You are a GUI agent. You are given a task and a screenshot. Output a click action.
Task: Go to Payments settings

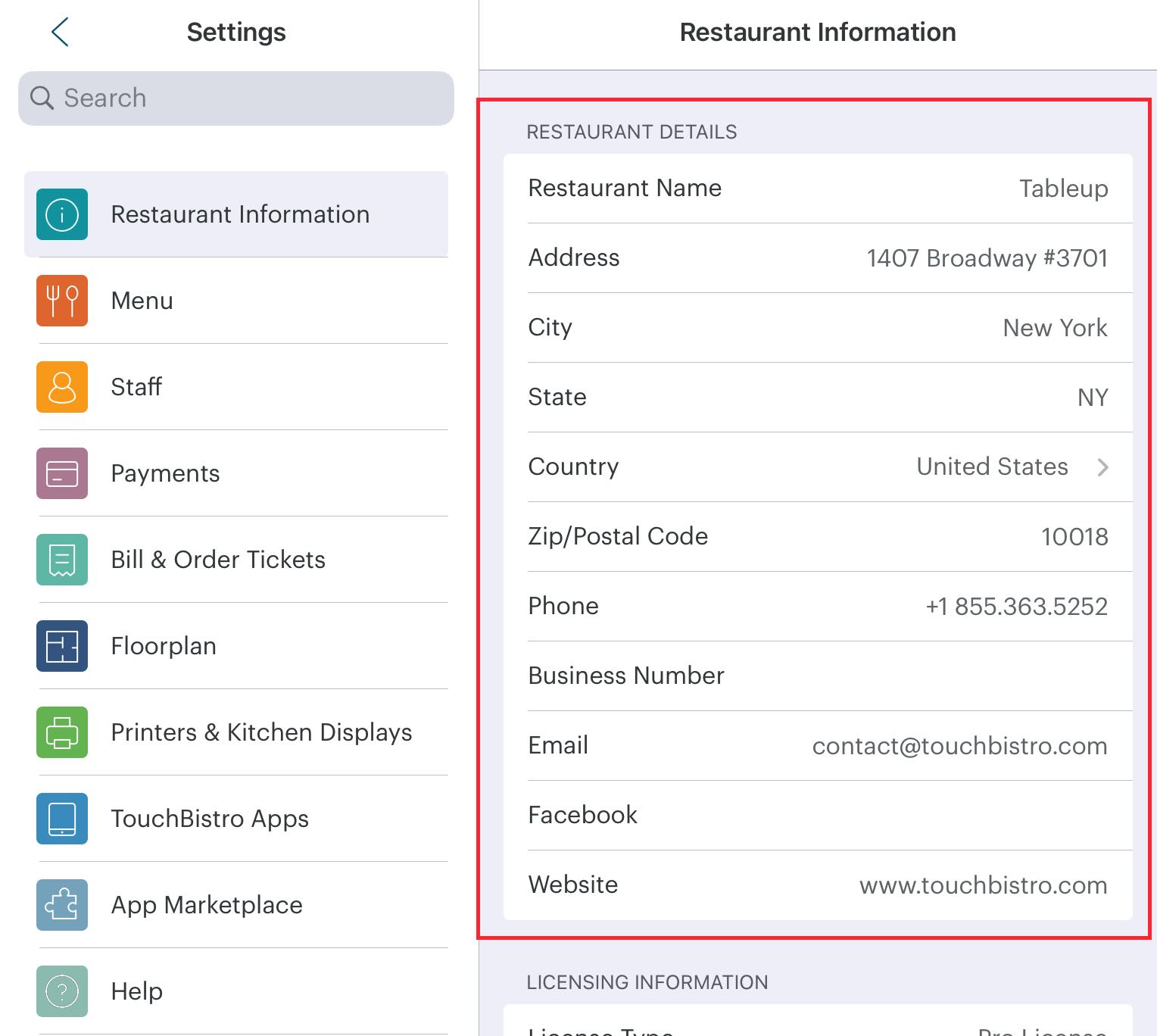pyautogui.click(x=236, y=473)
